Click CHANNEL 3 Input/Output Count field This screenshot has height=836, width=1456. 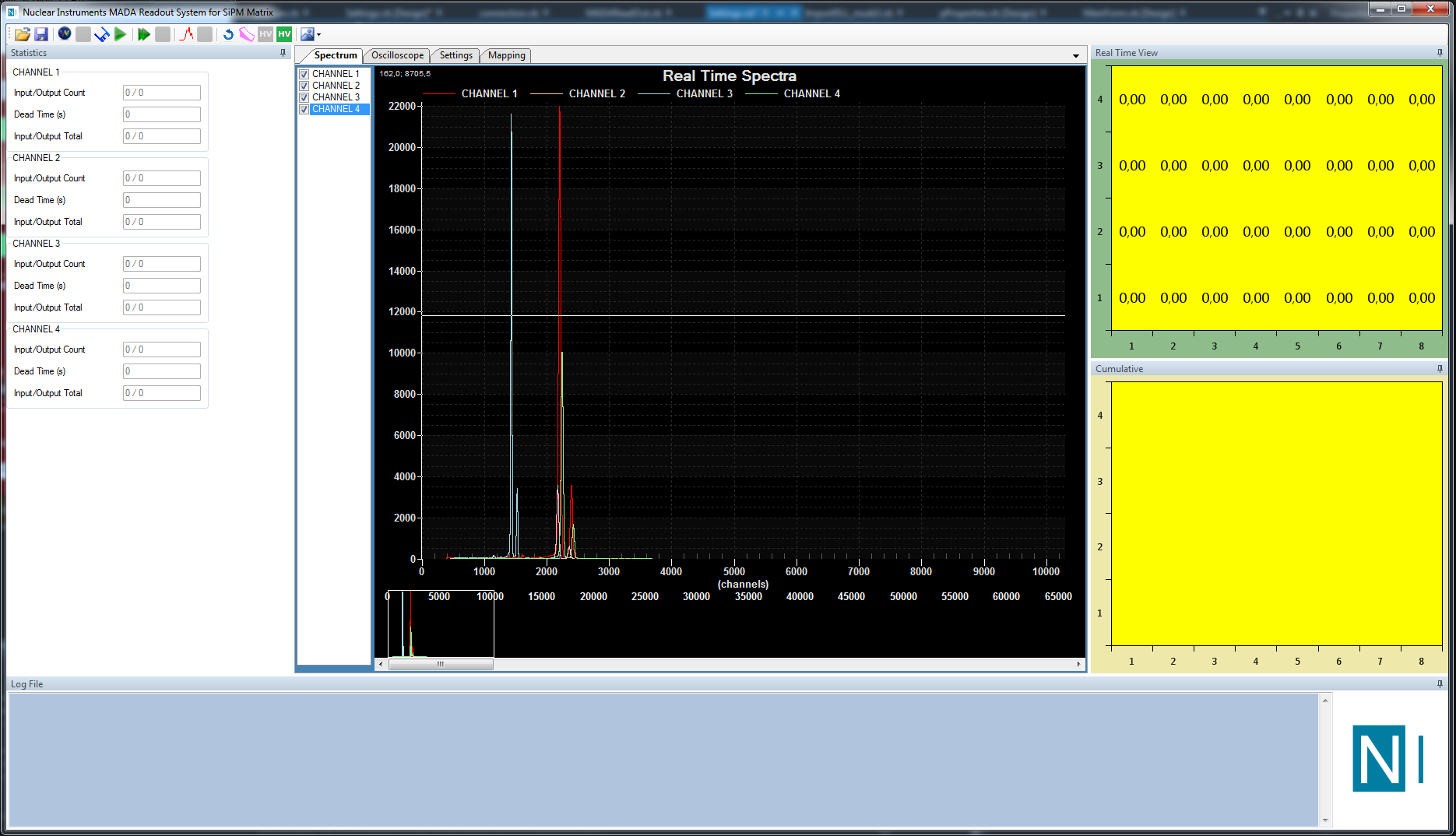tap(161, 264)
